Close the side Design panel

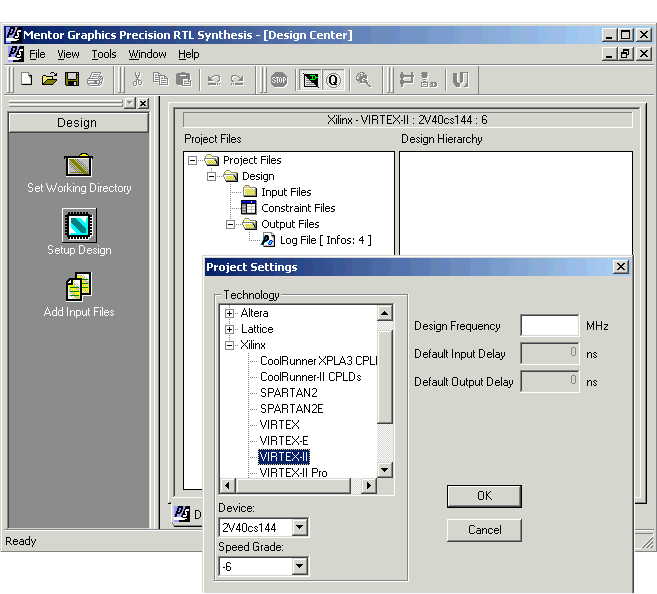(x=143, y=103)
